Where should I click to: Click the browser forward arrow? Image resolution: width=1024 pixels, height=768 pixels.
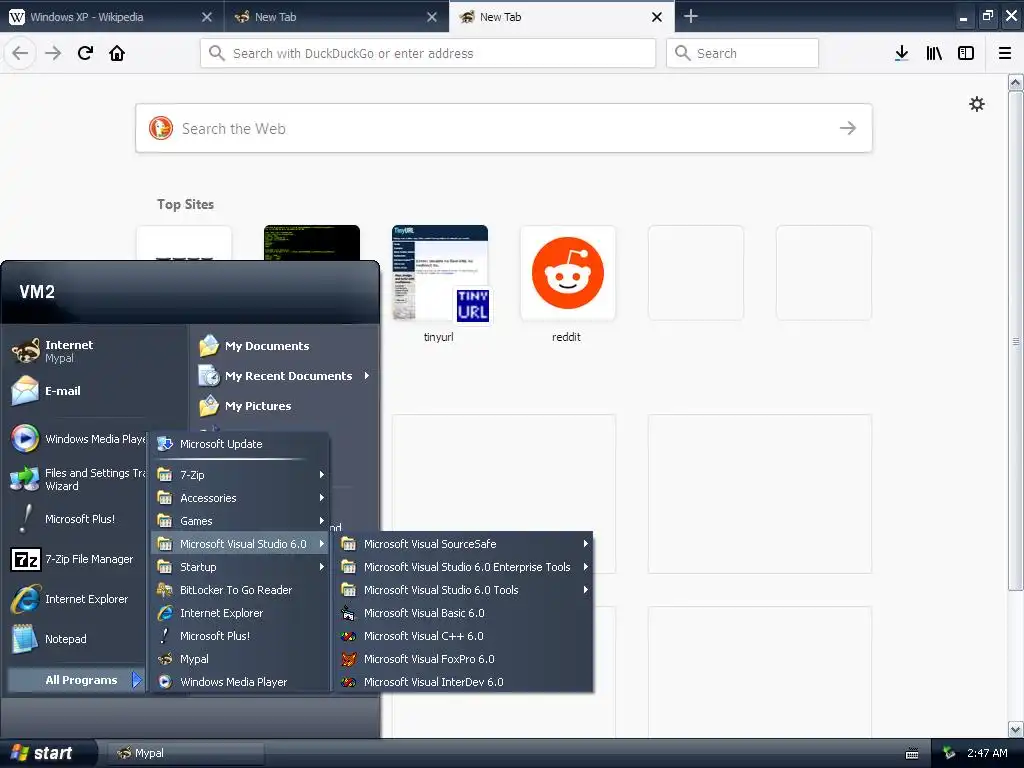click(53, 53)
